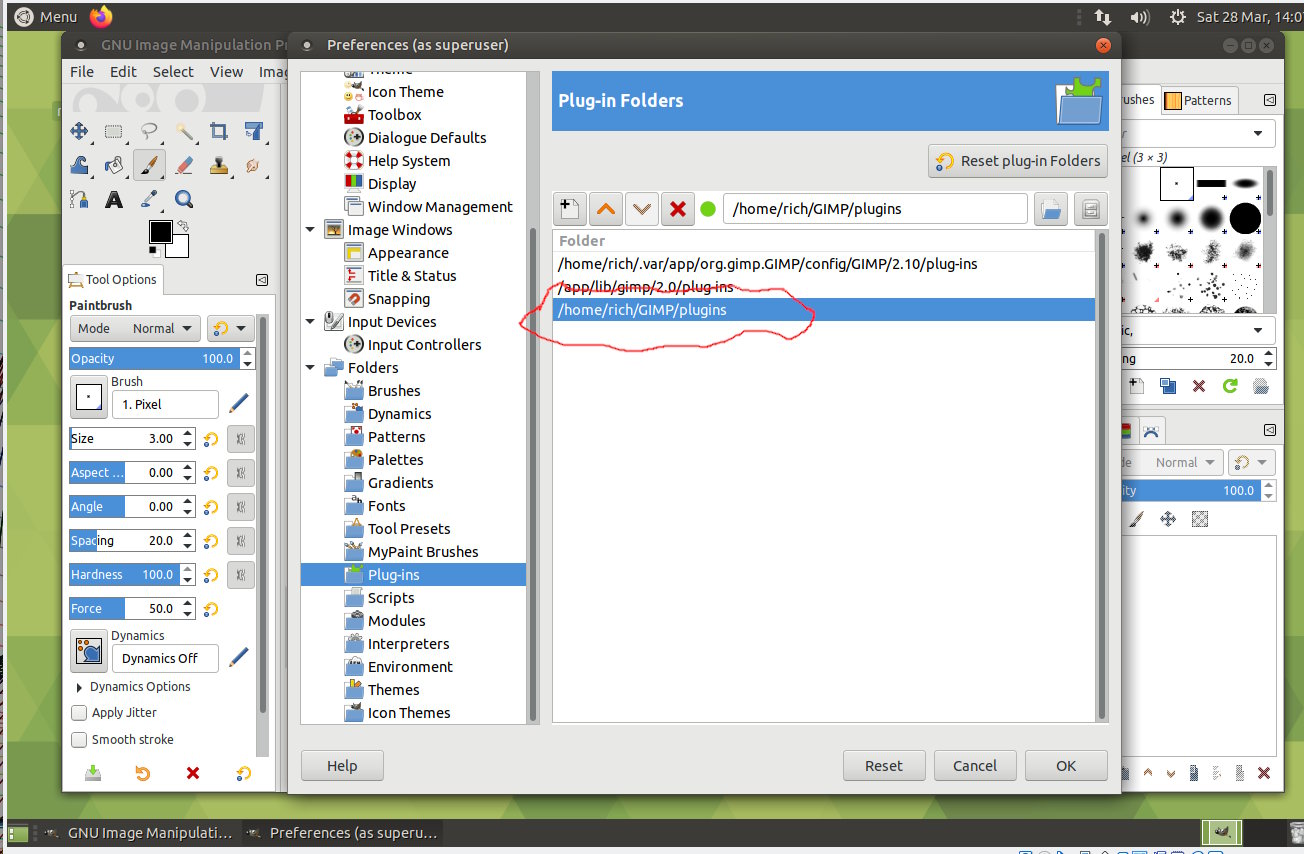This screenshot has height=854, width=1304.
Task: Toggle link Hardness to brush native
Action: [240, 575]
